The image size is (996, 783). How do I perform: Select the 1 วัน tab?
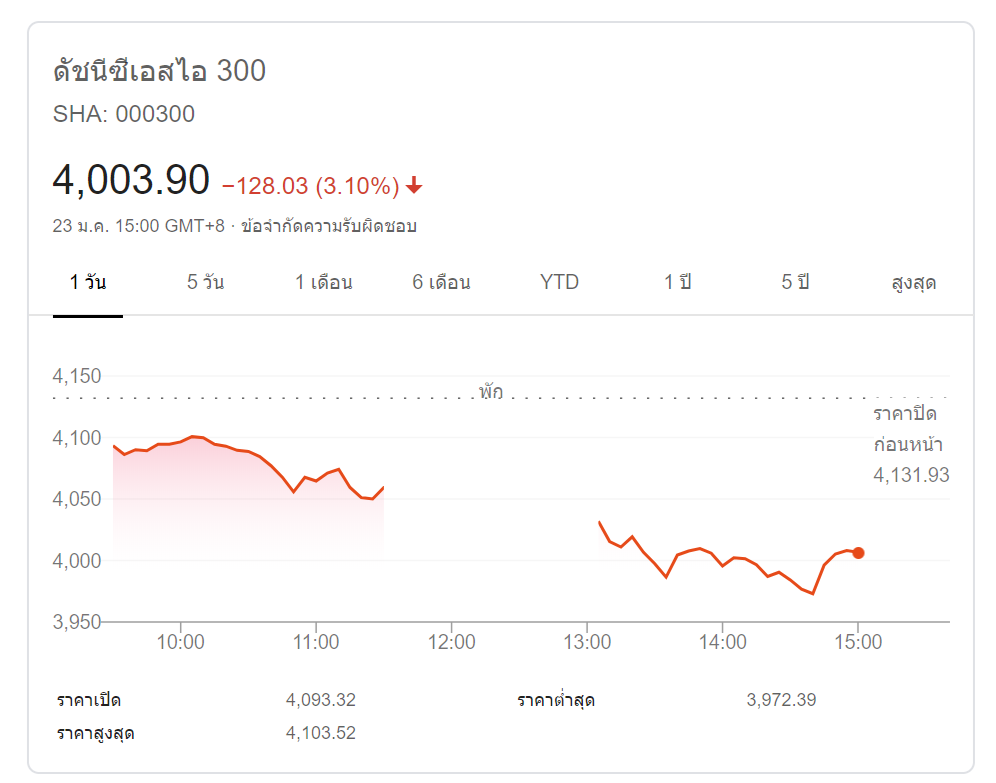[x=88, y=282]
